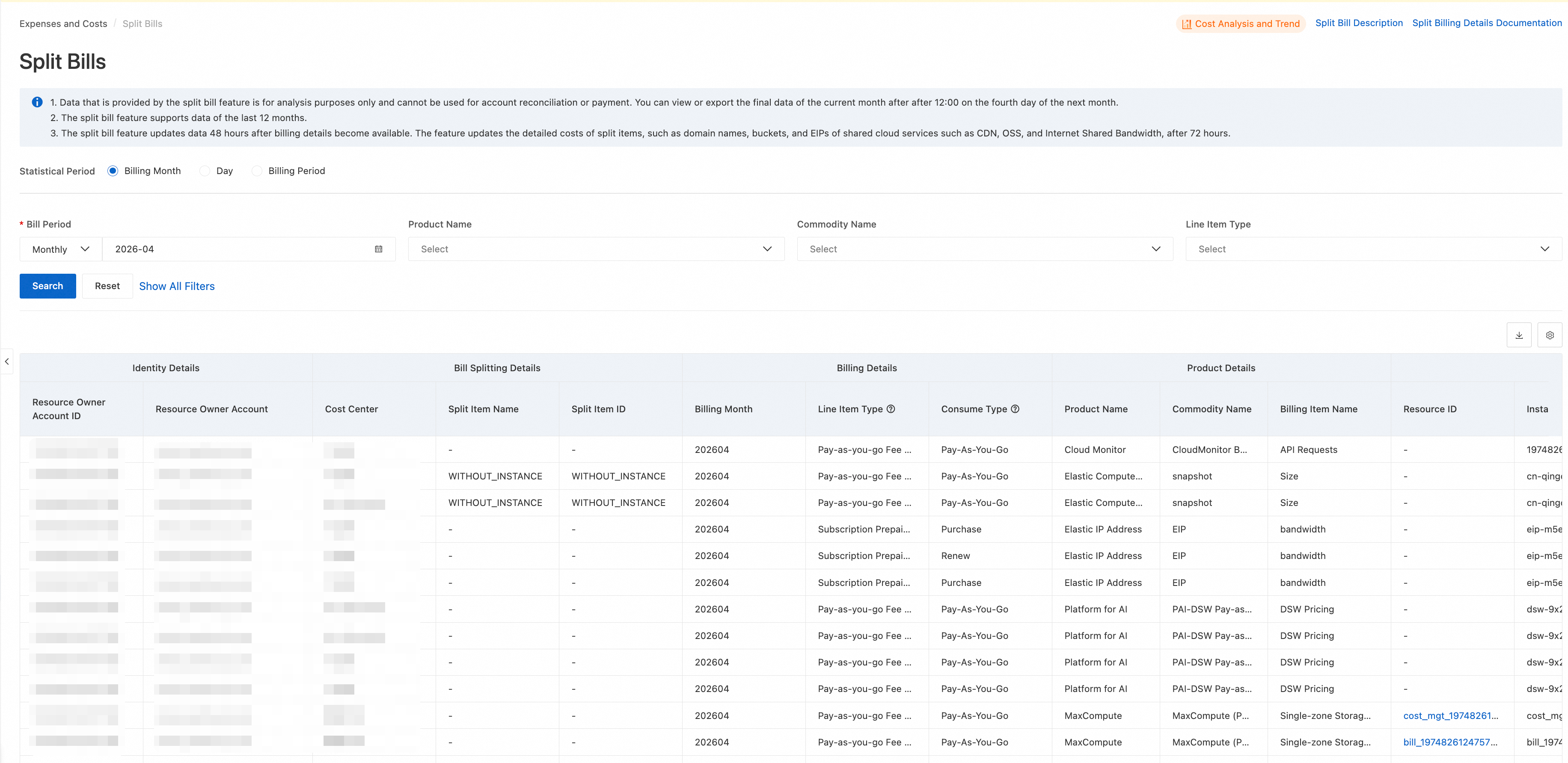This screenshot has height=763, width=1568.
Task: Open the Monthly period type dropdown
Action: tap(61, 249)
